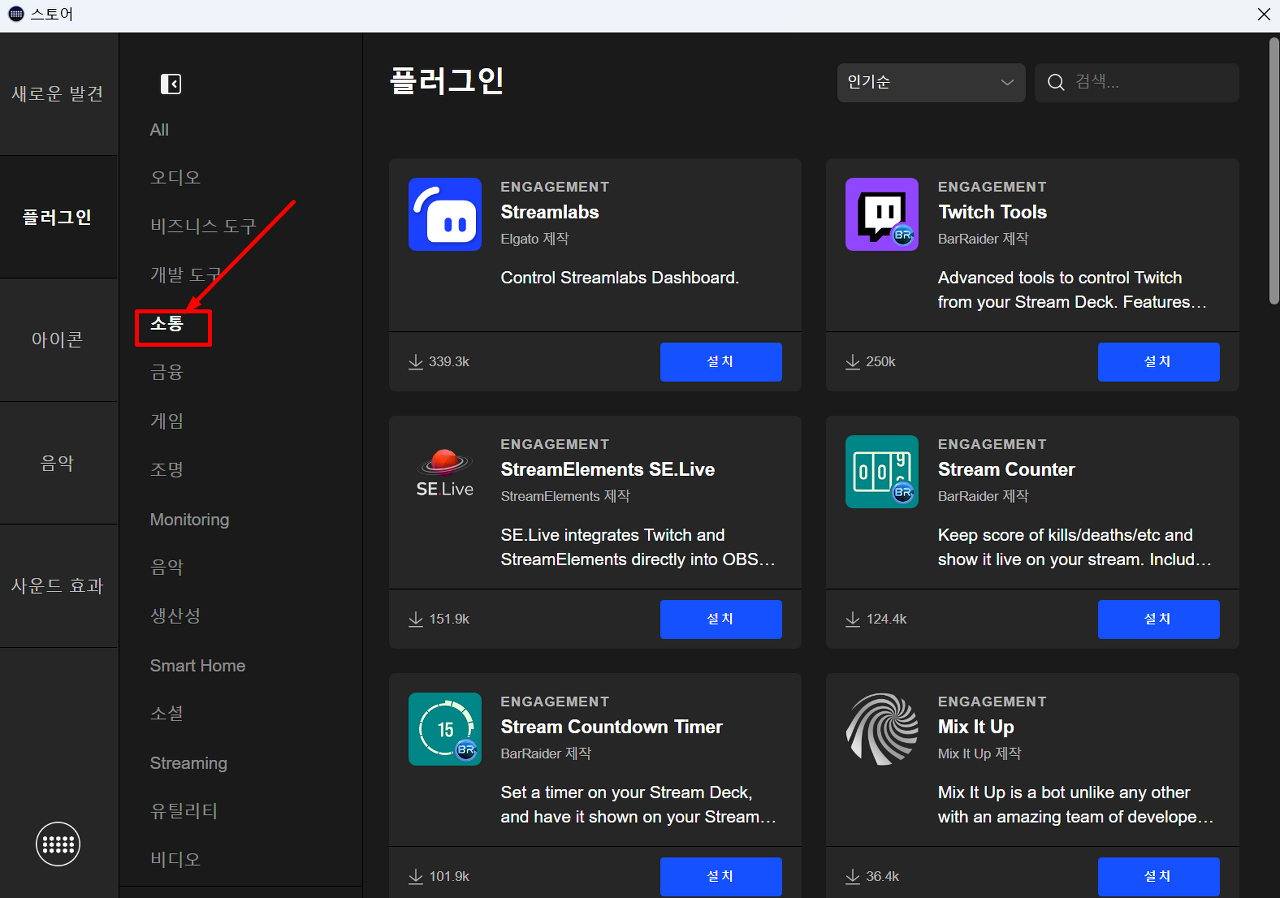Select the 소설 category
Image resolution: width=1280 pixels, height=898 pixels.
167,713
